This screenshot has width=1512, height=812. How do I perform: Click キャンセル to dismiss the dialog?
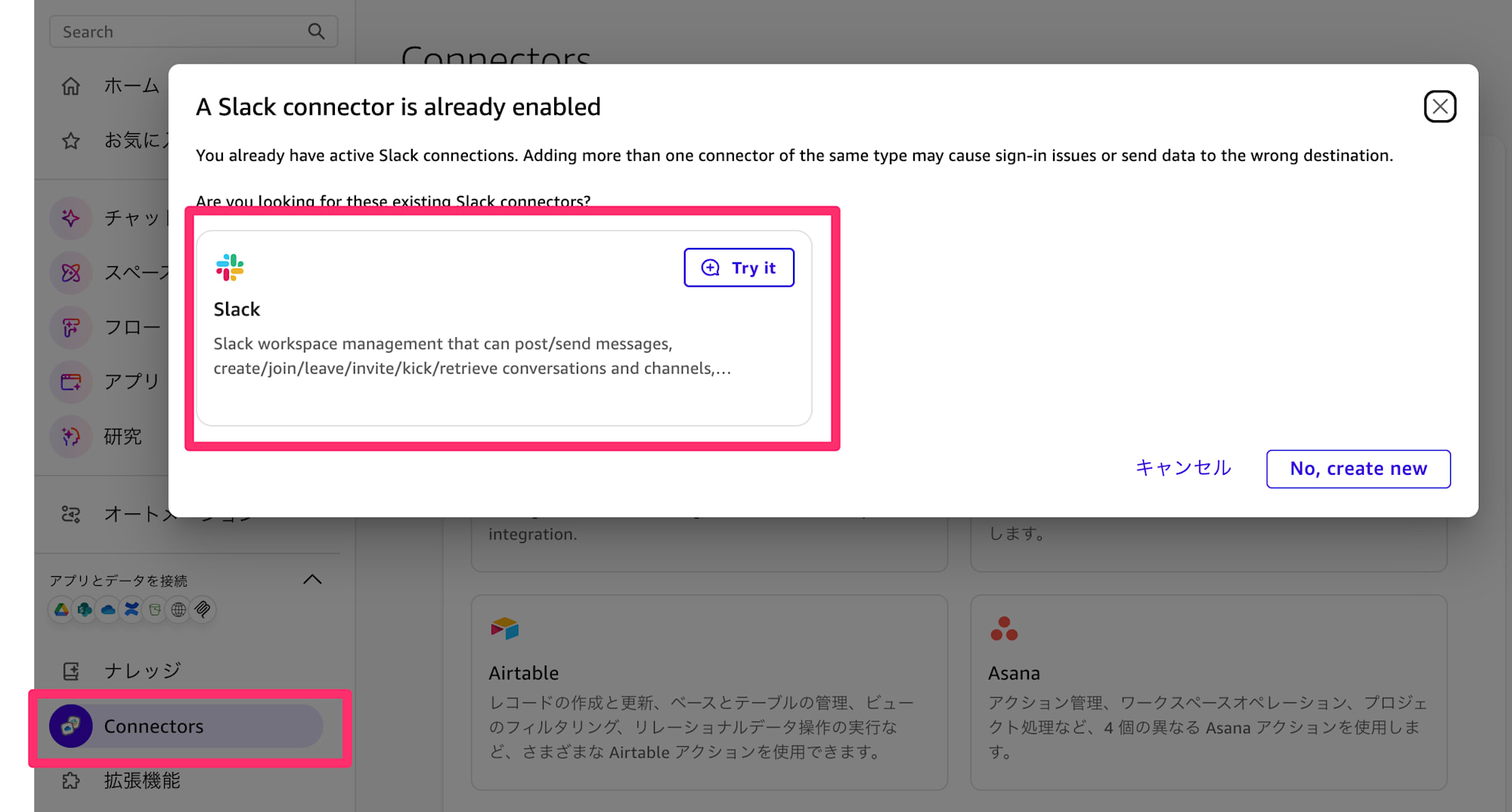[1183, 468]
